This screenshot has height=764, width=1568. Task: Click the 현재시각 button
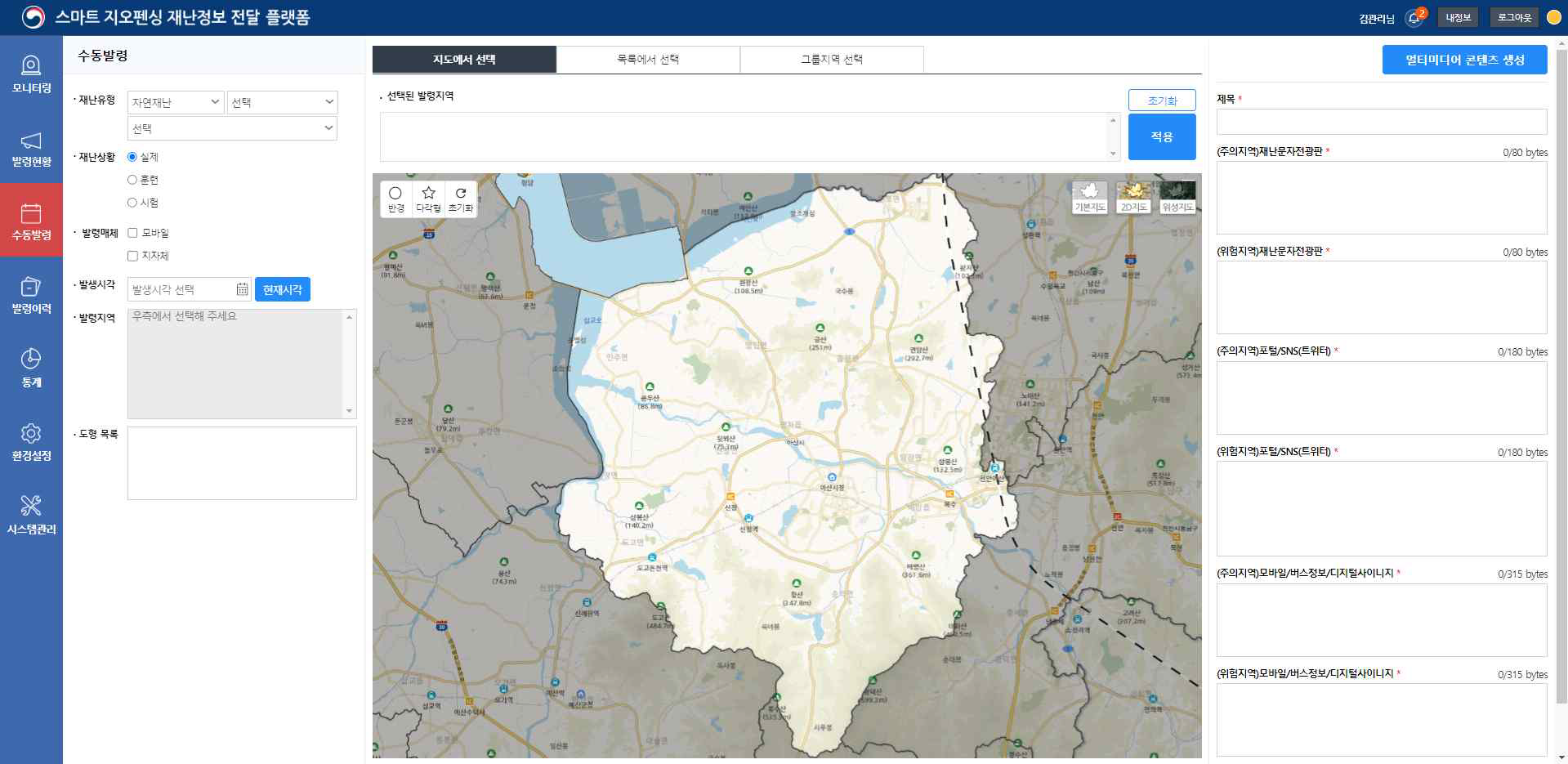(x=283, y=289)
